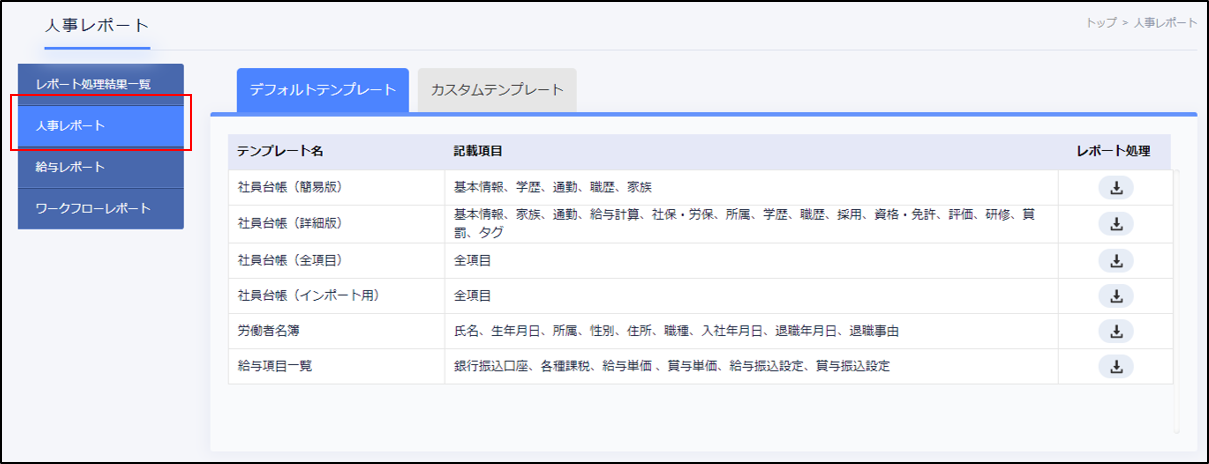Download the 社員台帳（全項目） report
Image resolution: width=1209 pixels, height=464 pixels.
point(1116,260)
